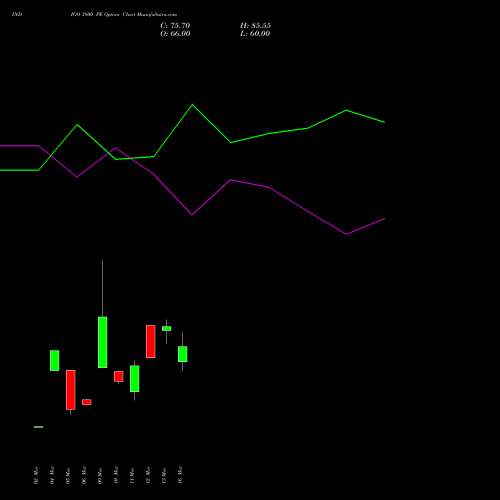The height and width of the screenshot is (500, 500).
Task: Click the Option Chart title text
Action: pos(124,15)
